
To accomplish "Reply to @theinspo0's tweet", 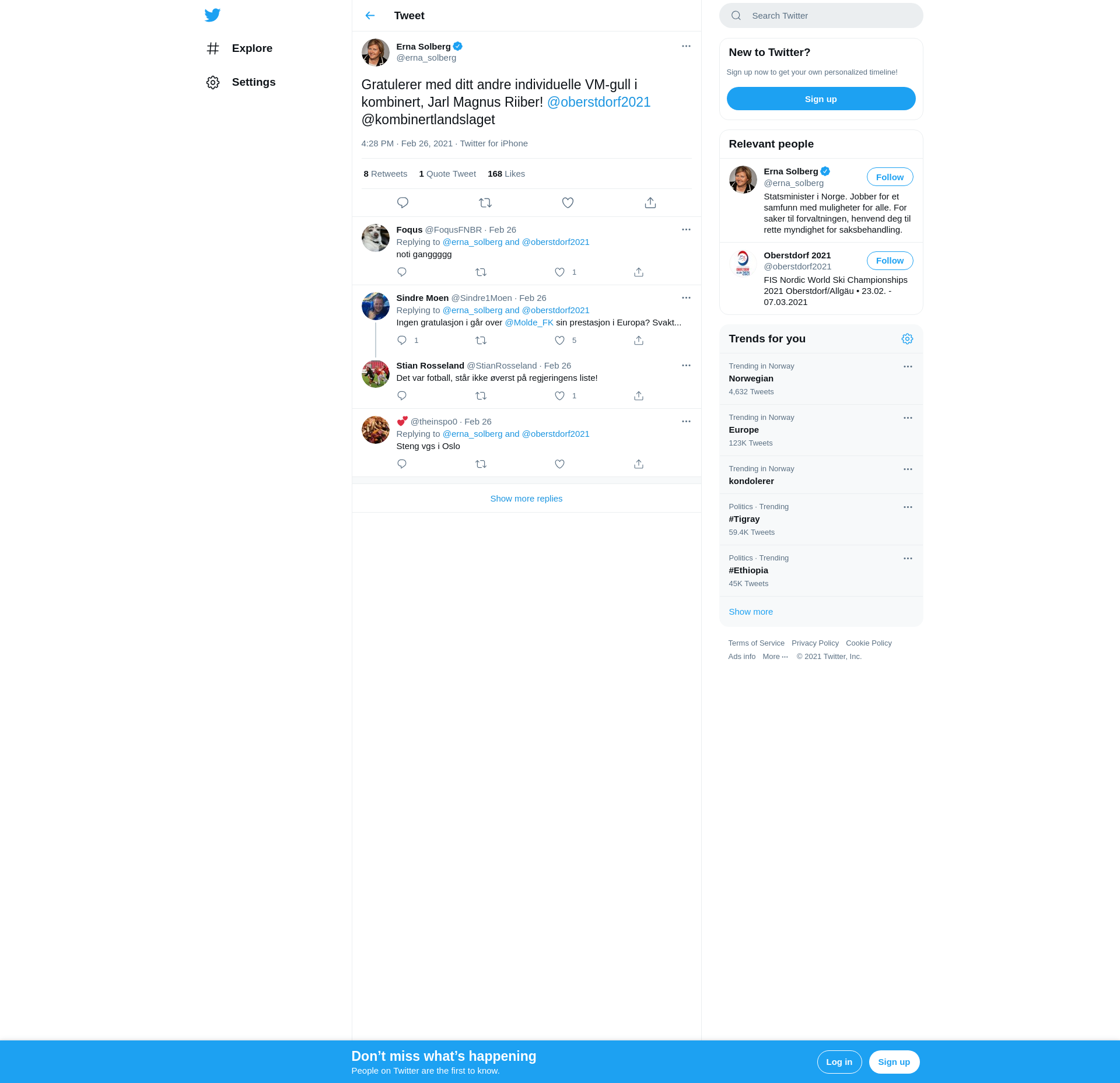I will click(402, 464).
